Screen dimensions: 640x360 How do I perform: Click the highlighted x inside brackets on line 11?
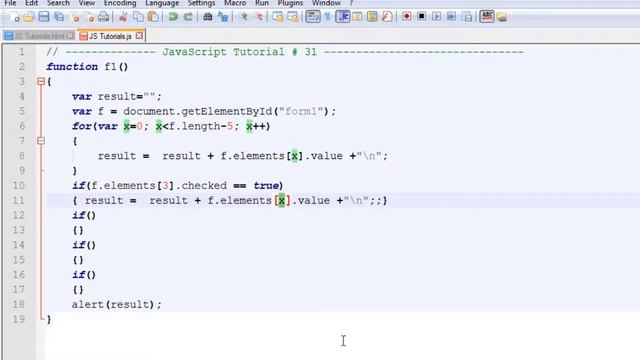pyautogui.click(x=282, y=200)
